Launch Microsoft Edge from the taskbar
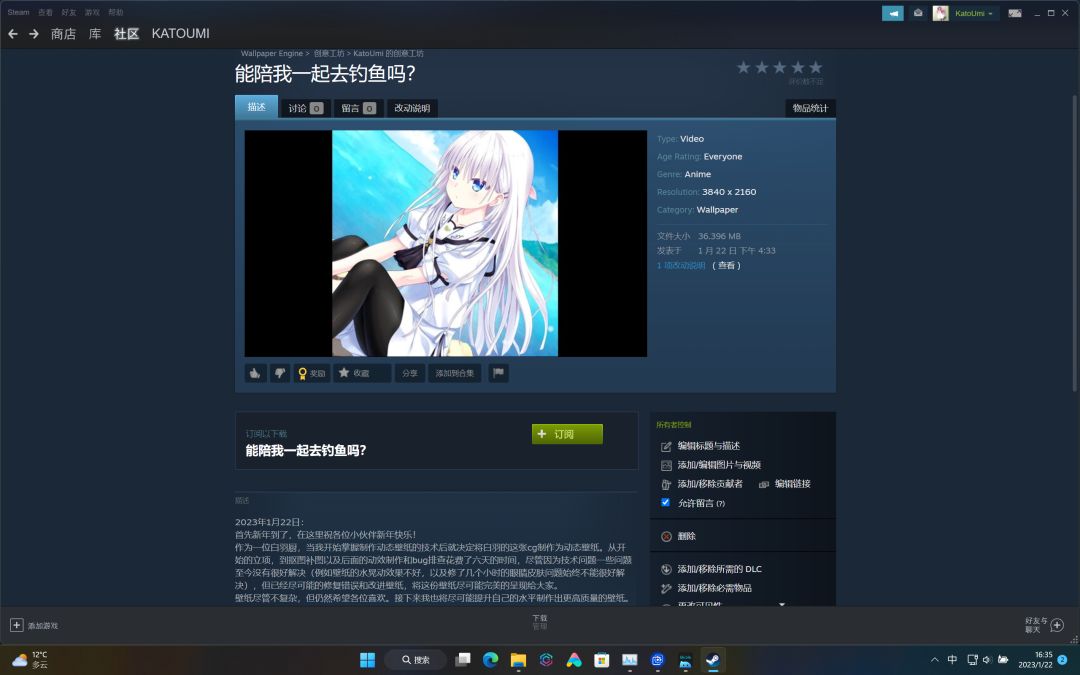This screenshot has height=675, width=1080. click(490, 660)
